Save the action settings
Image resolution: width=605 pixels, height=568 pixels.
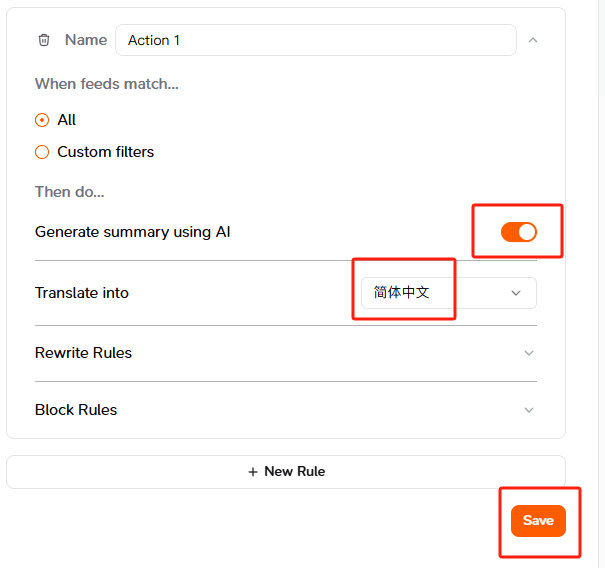click(x=538, y=521)
